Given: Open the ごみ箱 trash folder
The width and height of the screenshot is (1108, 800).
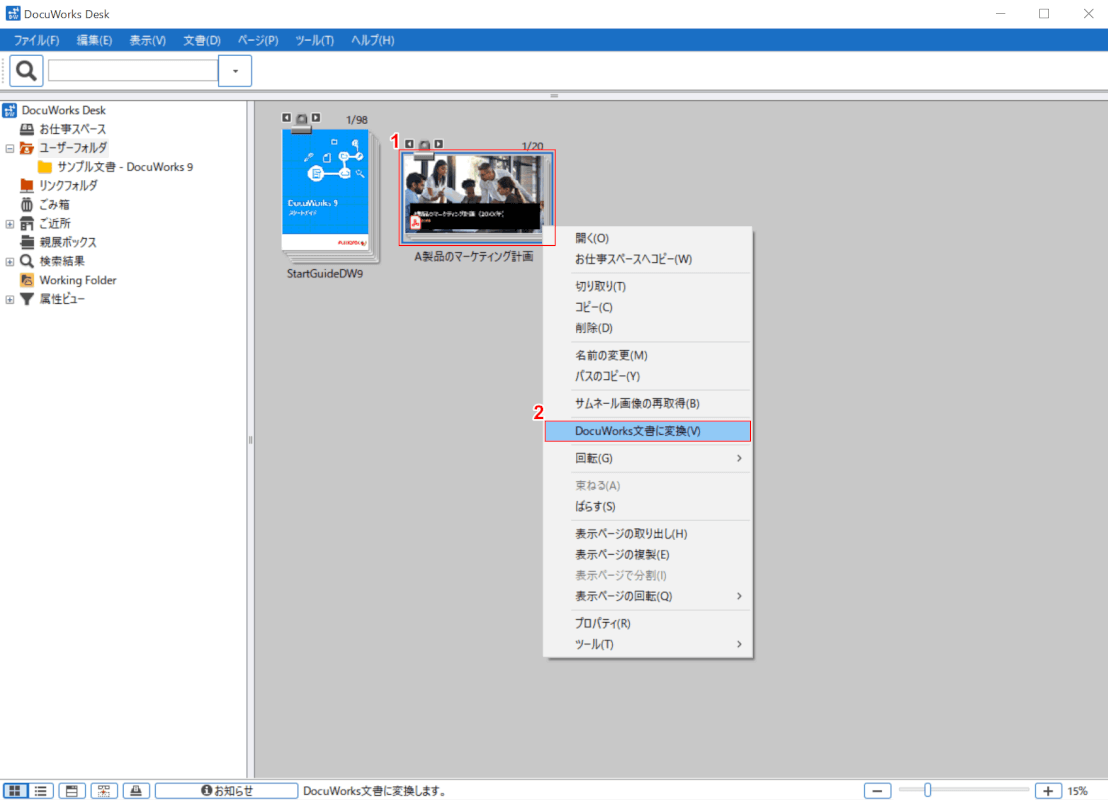Looking at the screenshot, I should [55, 204].
